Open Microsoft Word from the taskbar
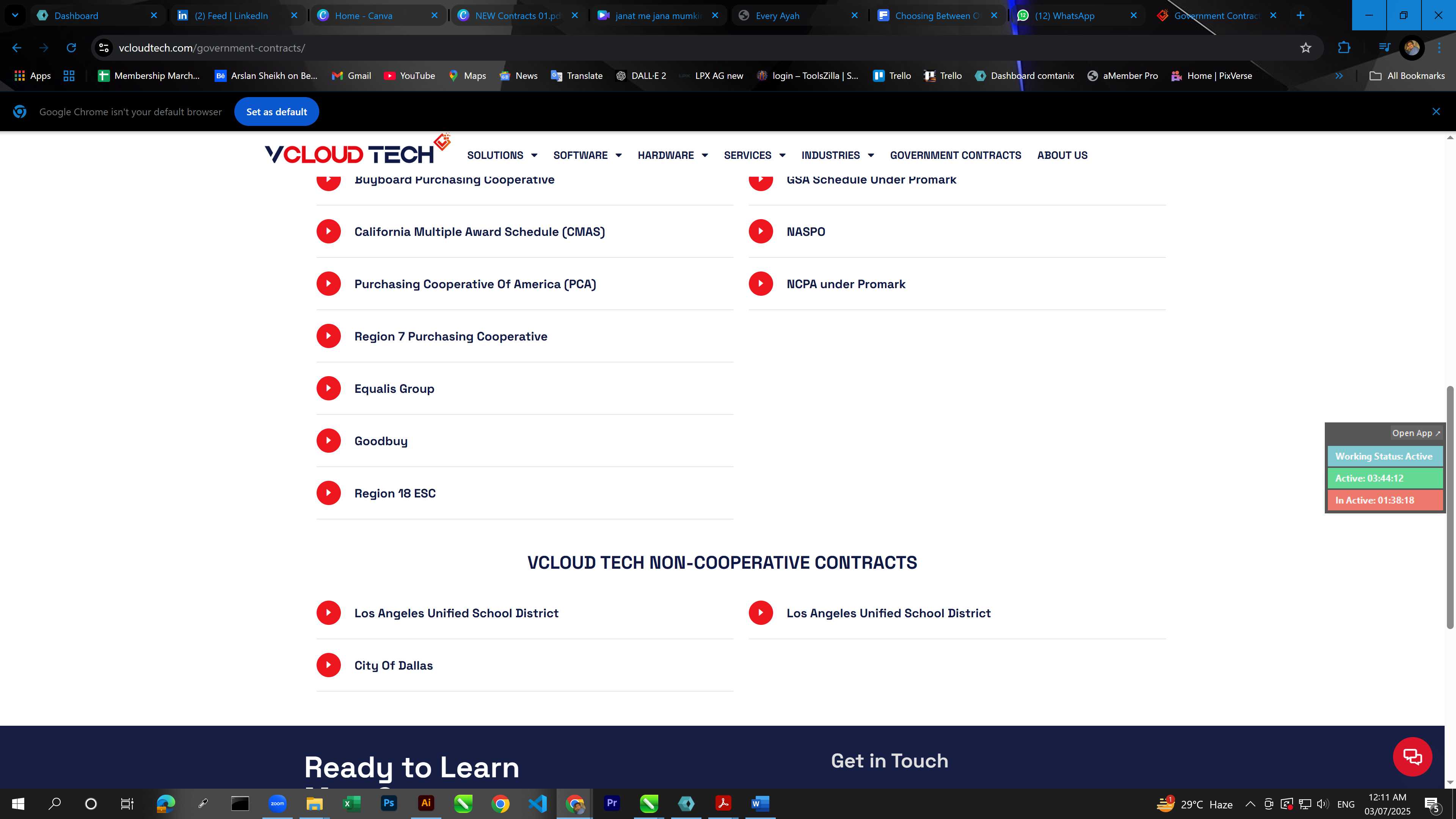This screenshot has height=819, width=1456. pyautogui.click(x=760, y=803)
